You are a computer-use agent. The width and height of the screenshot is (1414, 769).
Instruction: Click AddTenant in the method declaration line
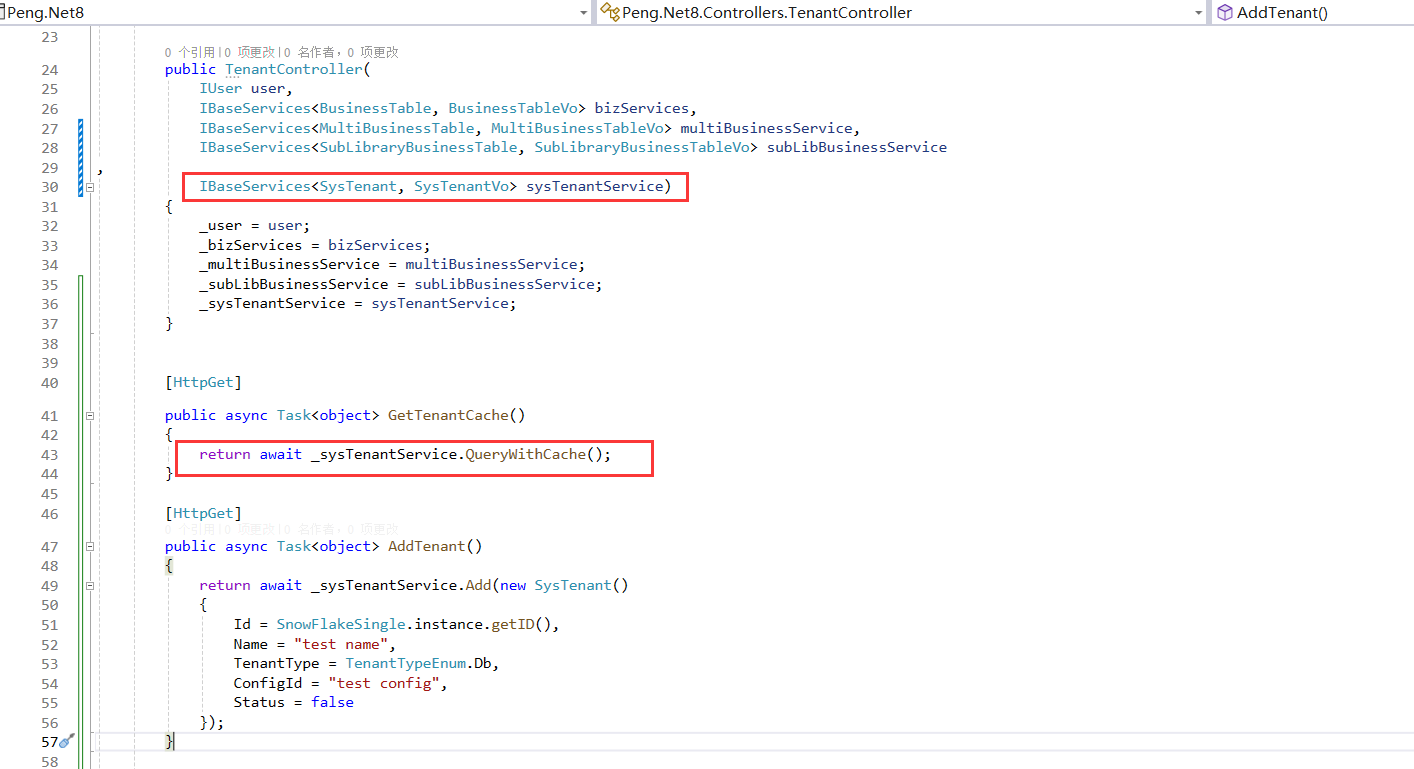coord(427,546)
